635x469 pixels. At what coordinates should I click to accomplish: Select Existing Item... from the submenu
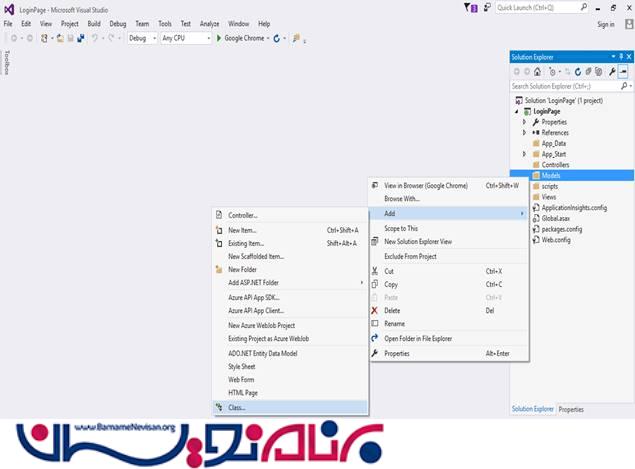tap(290, 243)
